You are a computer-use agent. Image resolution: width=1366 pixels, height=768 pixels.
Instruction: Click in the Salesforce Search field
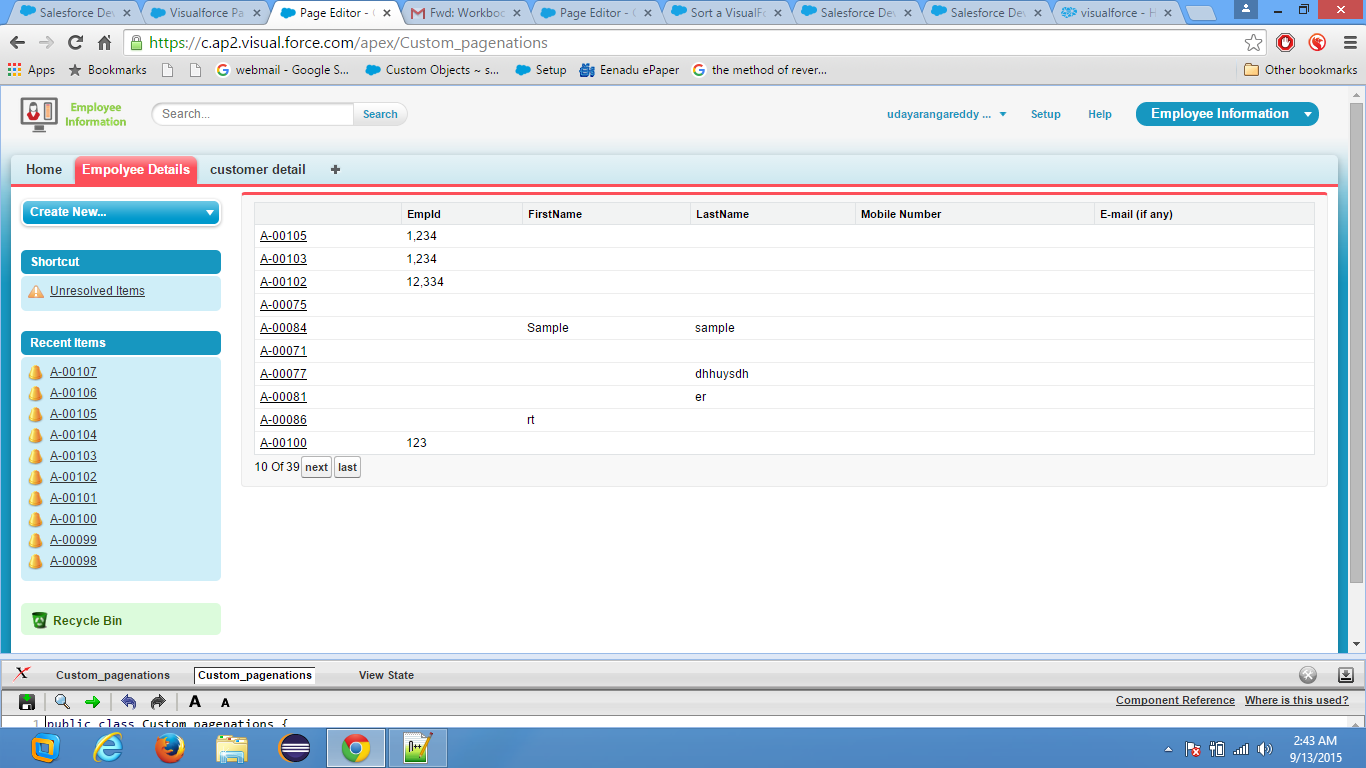(x=253, y=114)
